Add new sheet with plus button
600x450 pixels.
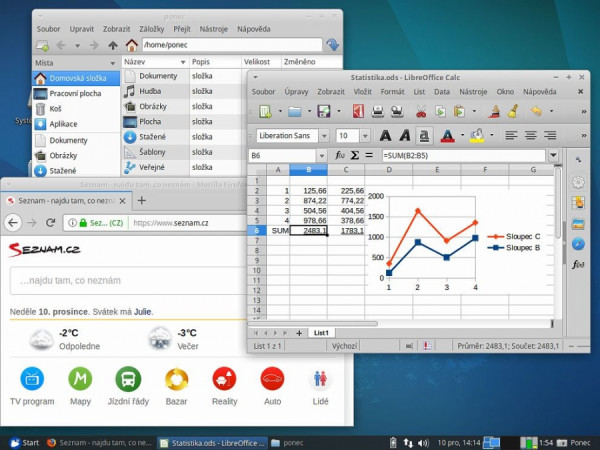tap(299, 333)
